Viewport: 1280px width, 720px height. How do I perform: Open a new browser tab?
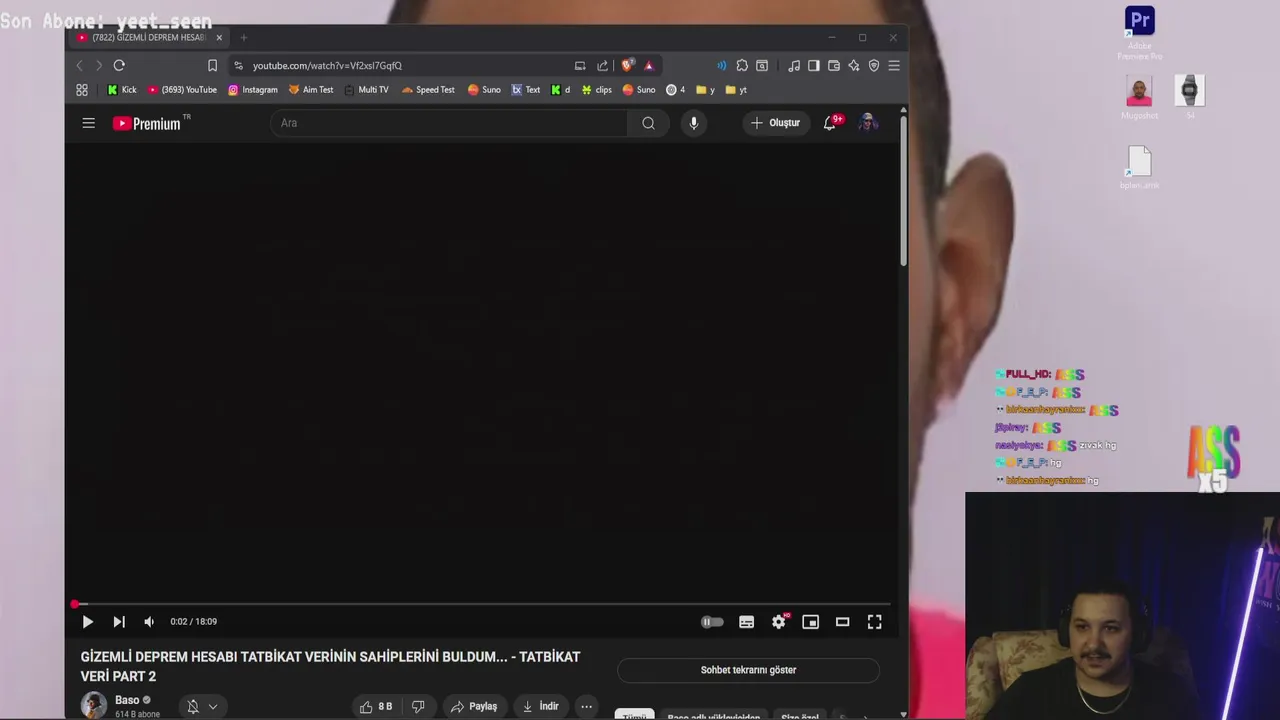[243, 38]
